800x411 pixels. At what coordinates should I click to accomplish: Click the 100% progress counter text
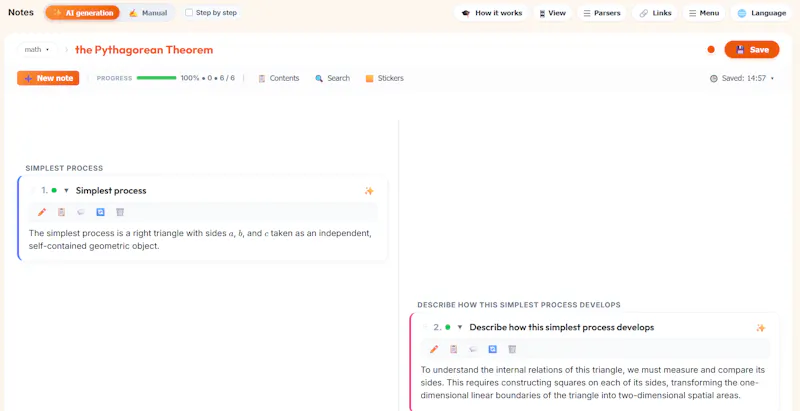point(208,78)
